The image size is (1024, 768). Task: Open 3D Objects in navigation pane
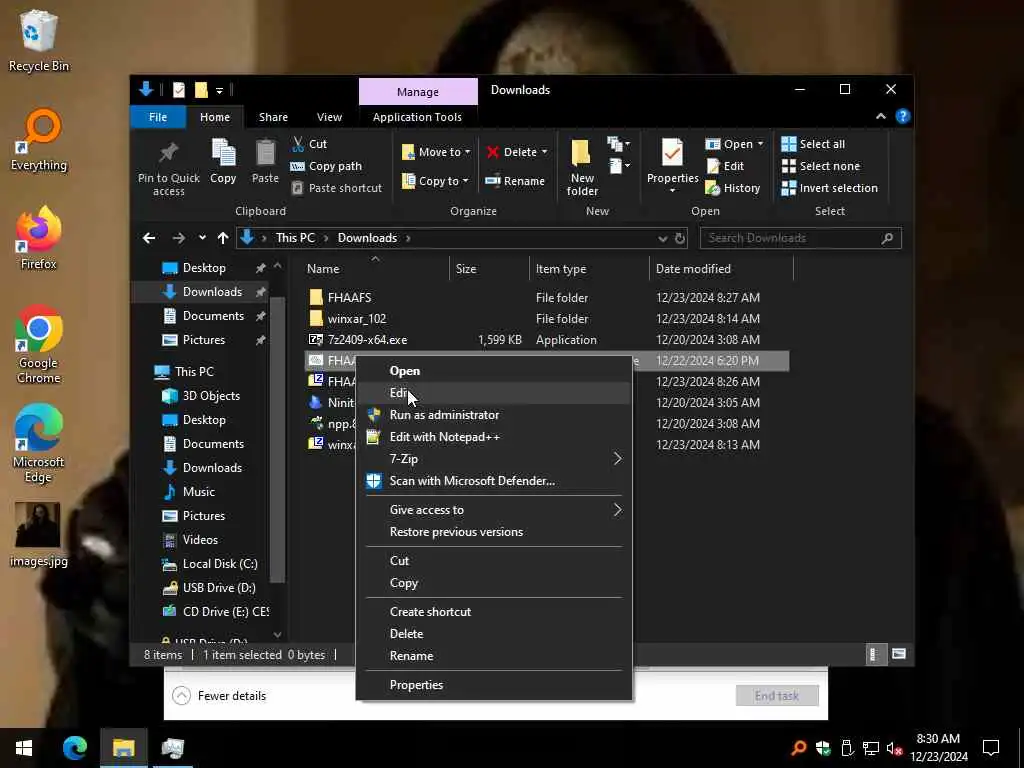(211, 396)
